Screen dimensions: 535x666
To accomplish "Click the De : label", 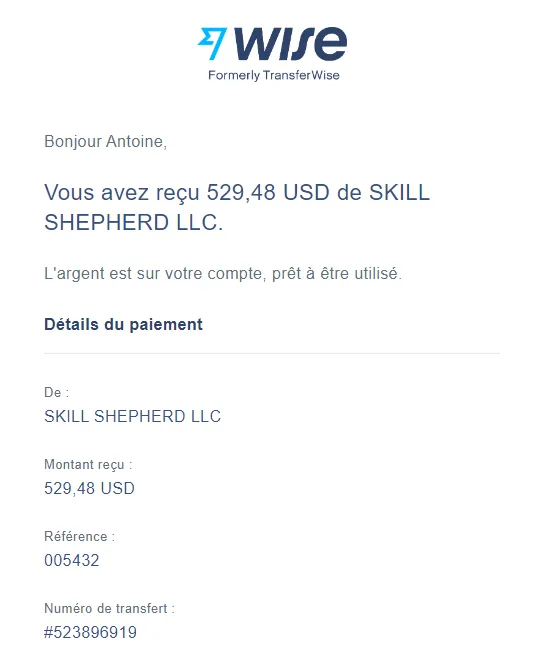I will 56,392.
